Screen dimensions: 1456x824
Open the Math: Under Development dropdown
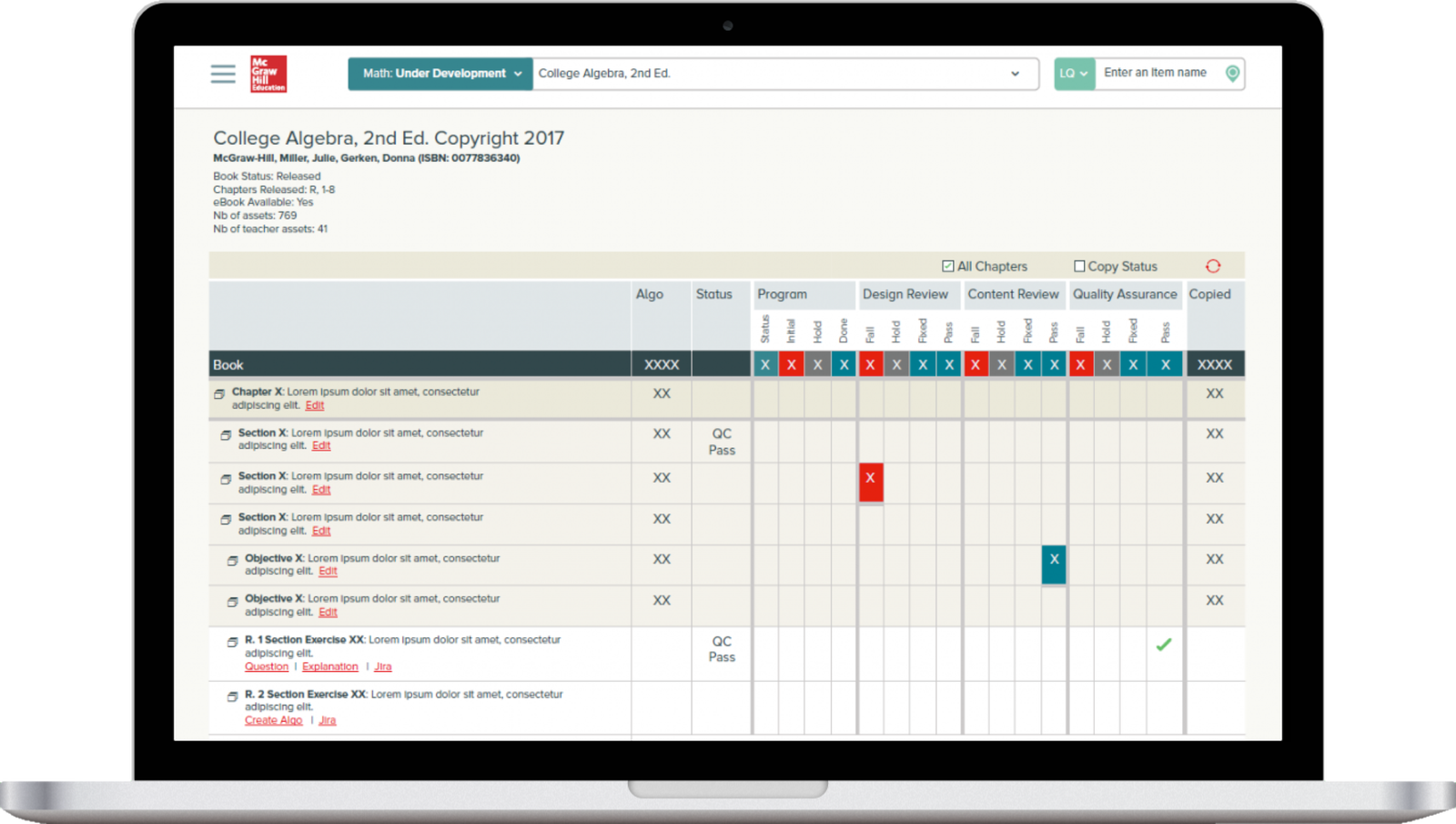(440, 74)
